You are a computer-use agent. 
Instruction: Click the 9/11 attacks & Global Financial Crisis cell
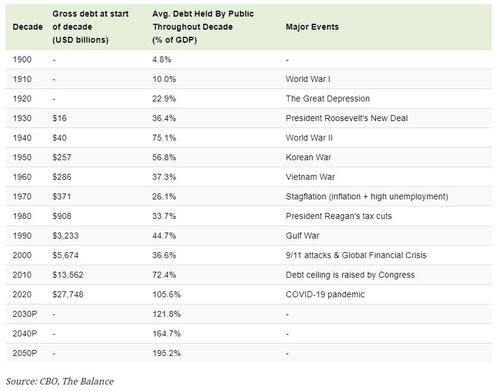point(356,255)
